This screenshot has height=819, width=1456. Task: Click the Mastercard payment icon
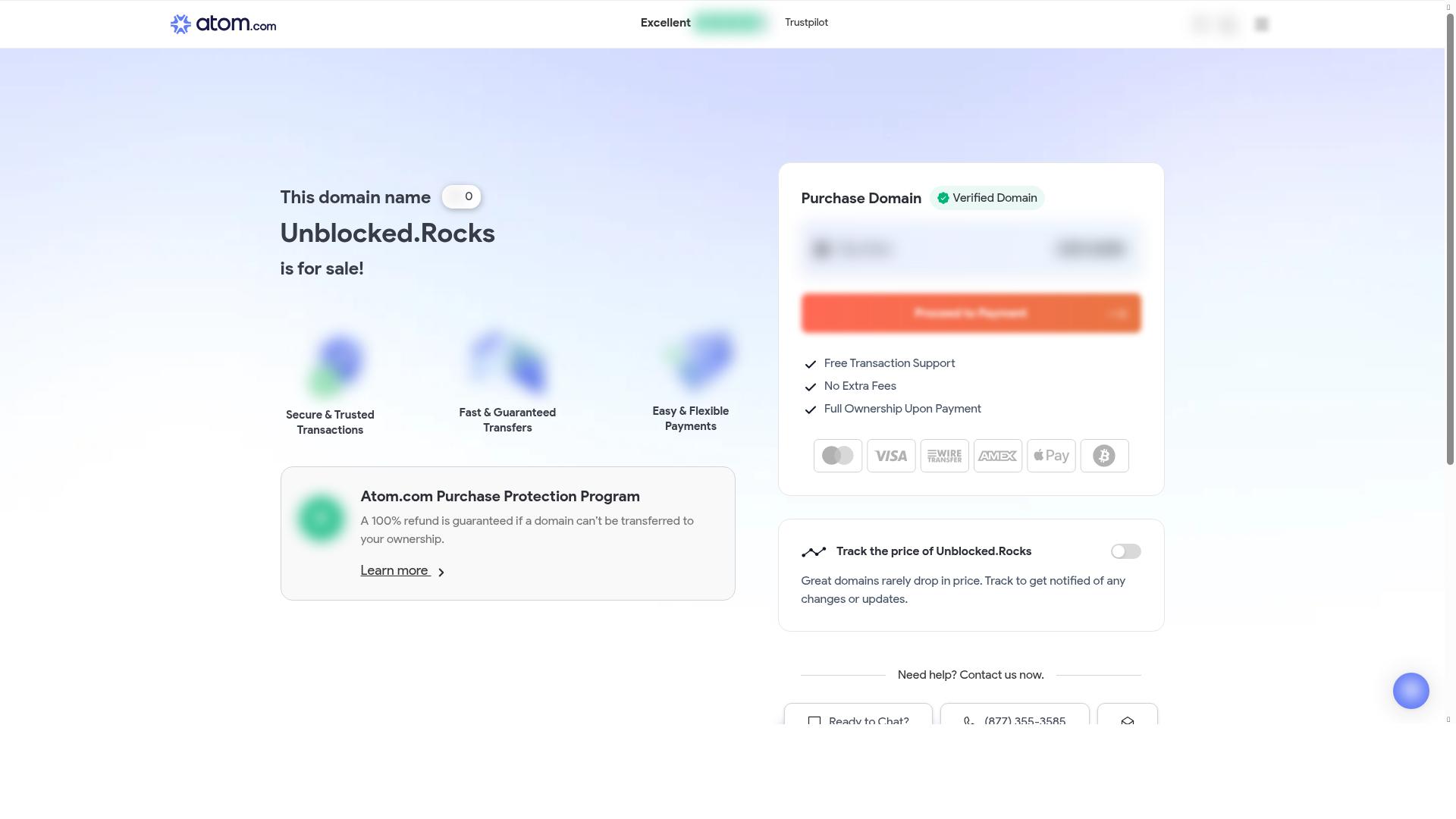click(x=838, y=456)
